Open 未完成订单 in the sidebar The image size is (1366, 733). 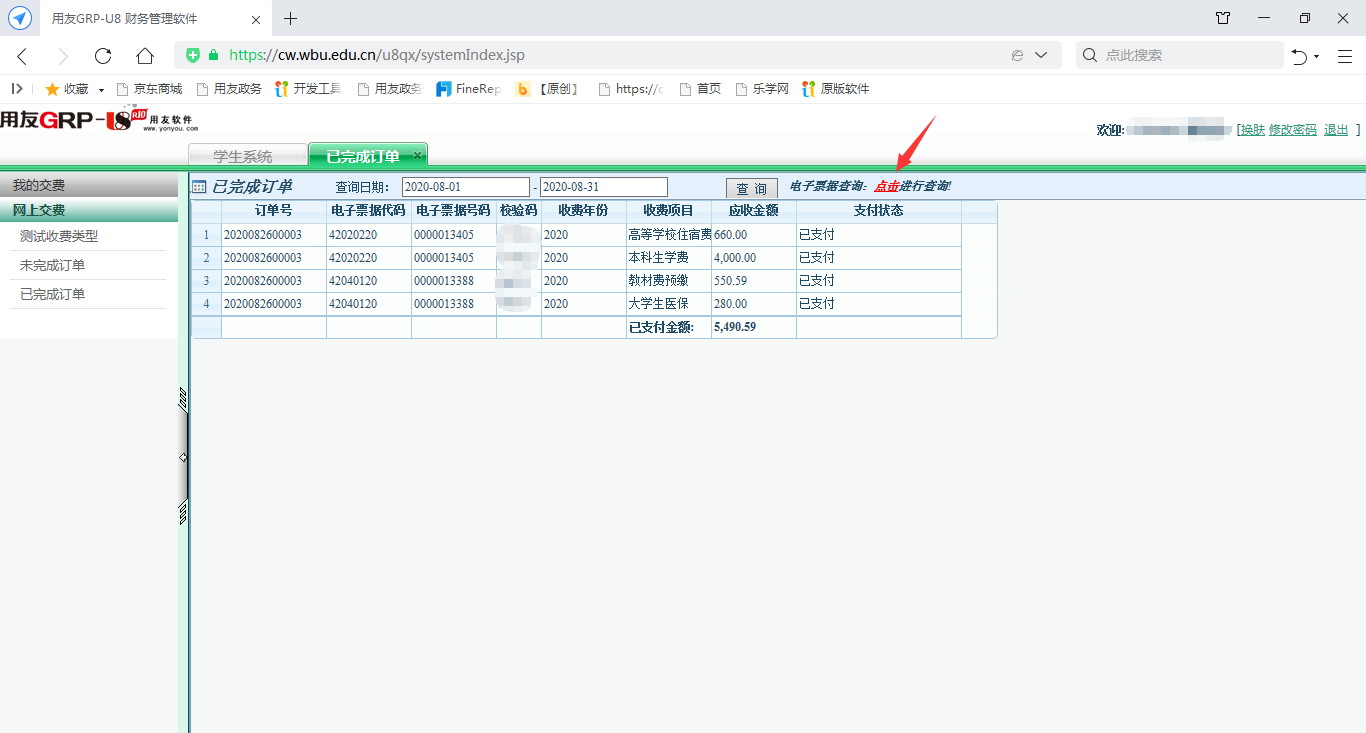click(53, 265)
